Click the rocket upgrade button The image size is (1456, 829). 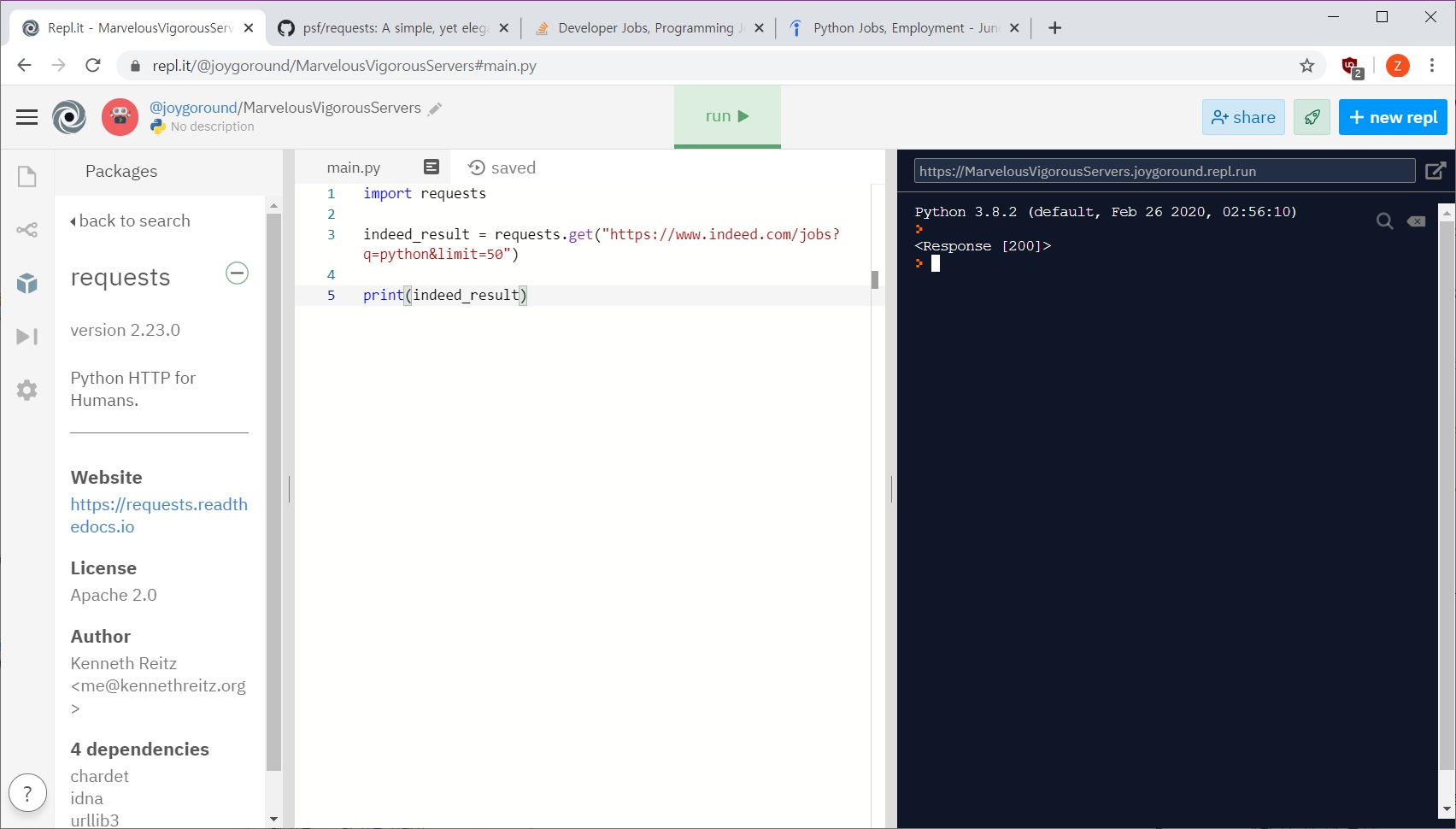[1312, 117]
